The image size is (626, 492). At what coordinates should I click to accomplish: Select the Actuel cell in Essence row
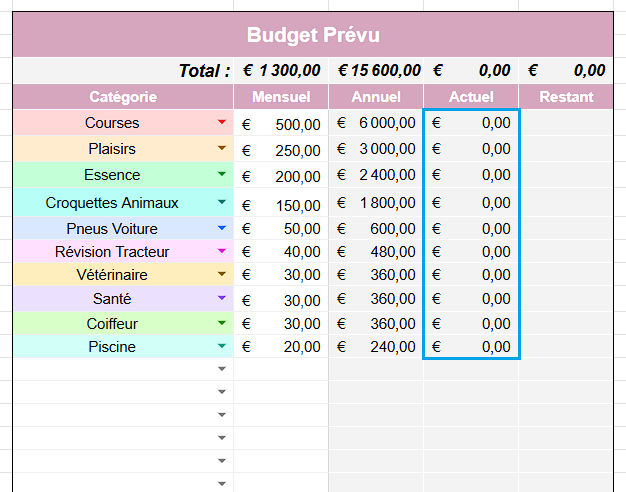(471, 175)
